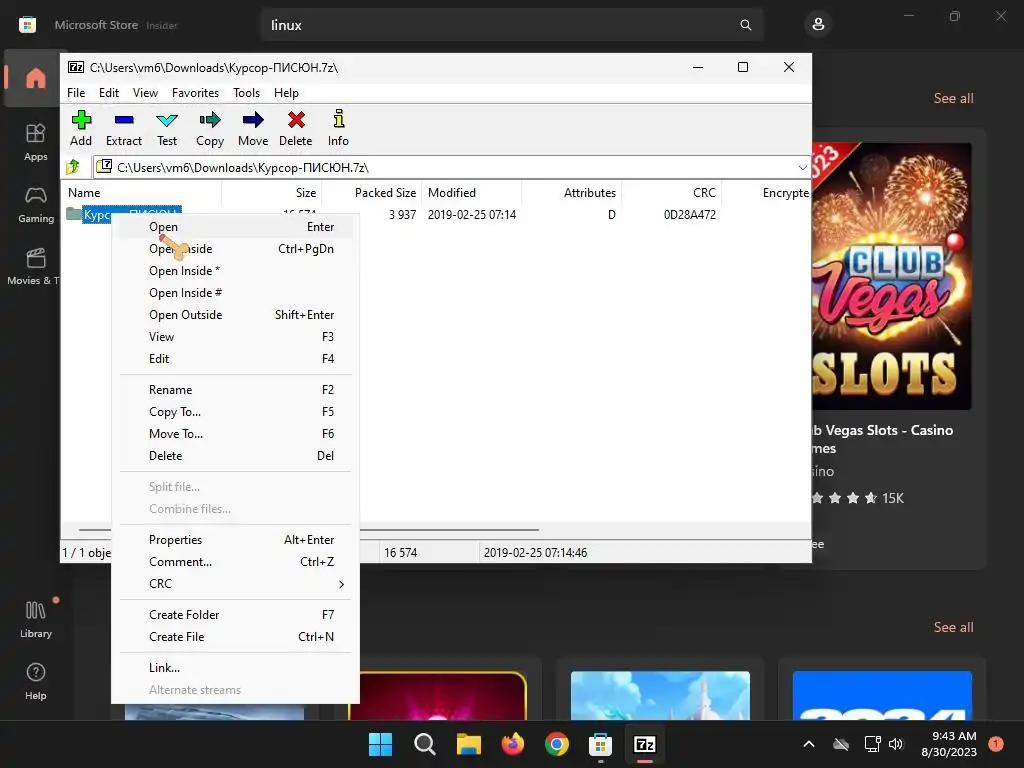
Task: Select Rename in the context menu
Action: pos(235,389)
